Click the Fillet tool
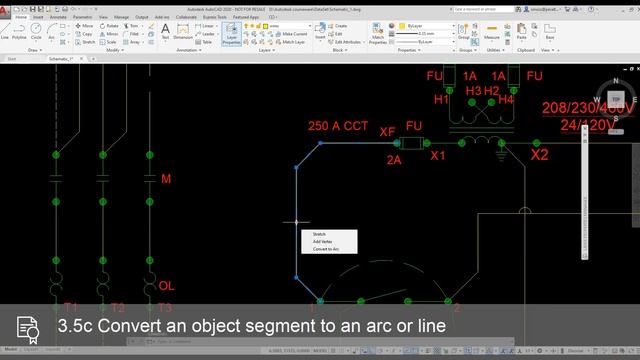The image size is (640, 360). click(x=131, y=34)
